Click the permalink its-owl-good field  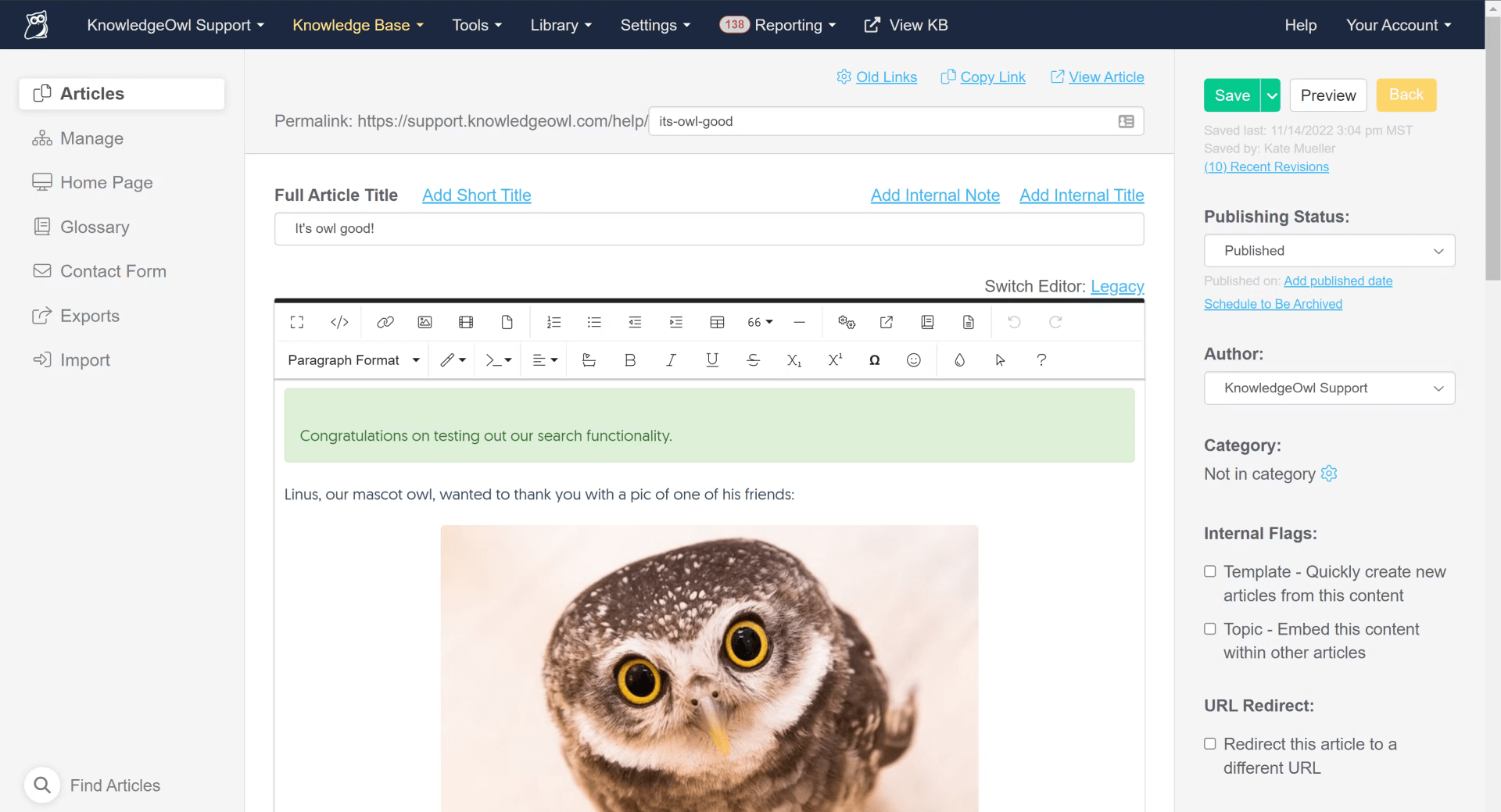pos(897,121)
